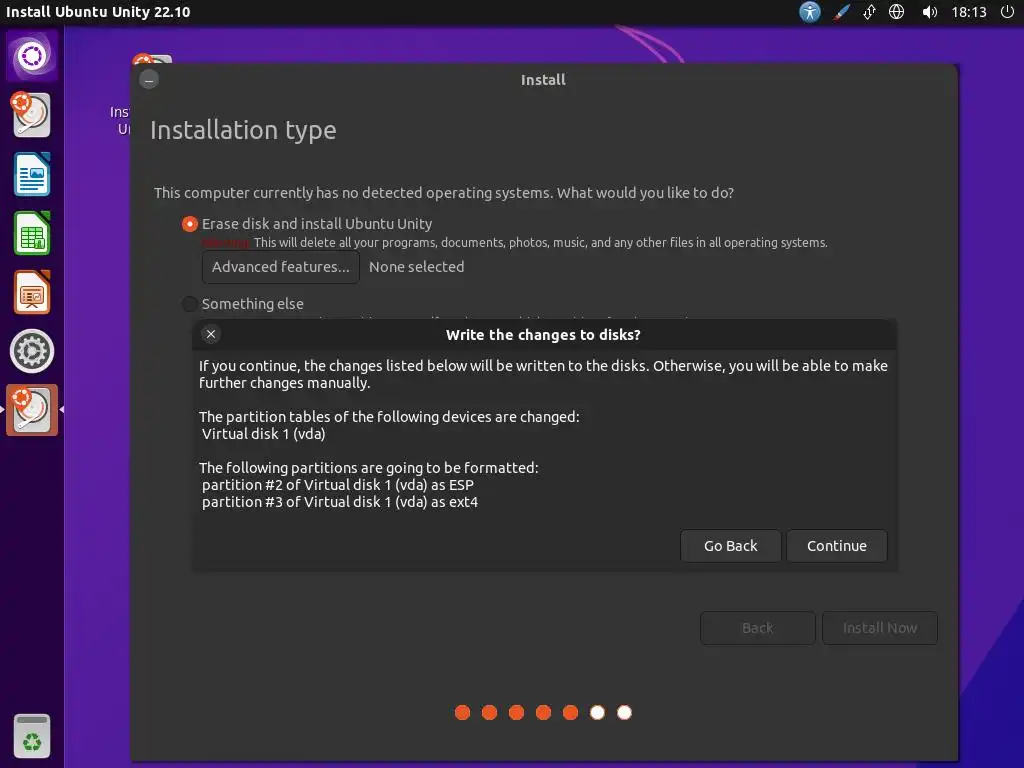Click the partition #2 as ESP line

pos(338,485)
